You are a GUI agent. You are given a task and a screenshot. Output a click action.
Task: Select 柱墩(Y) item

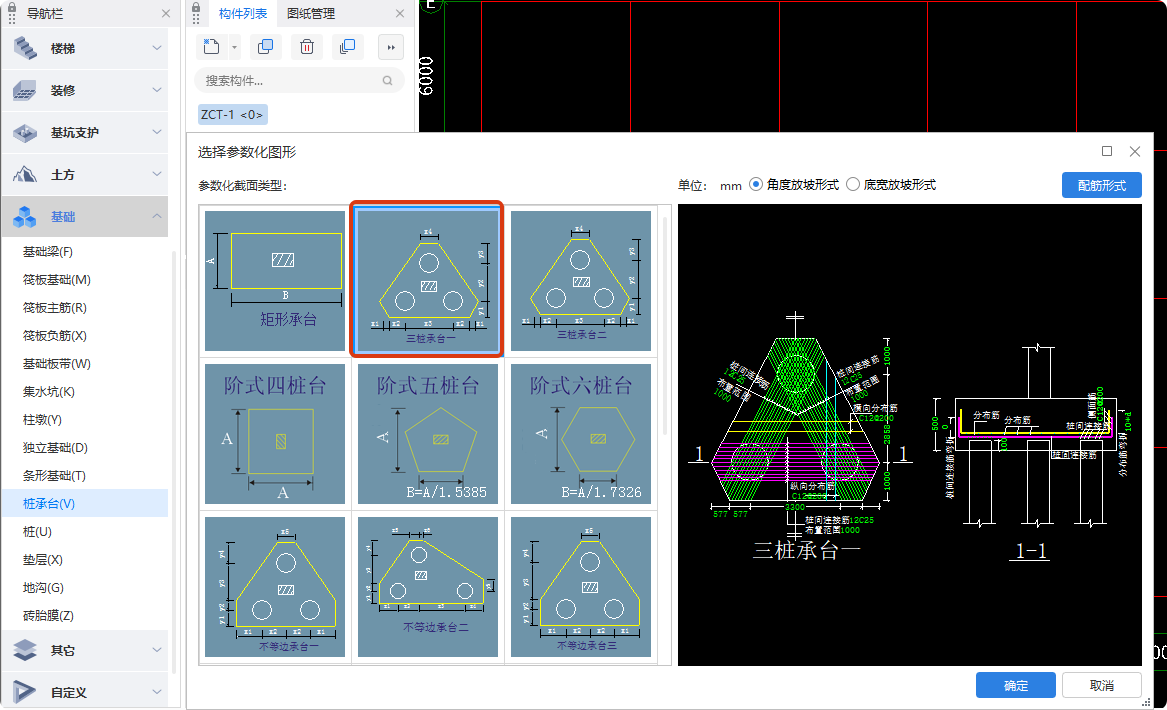pos(85,420)
